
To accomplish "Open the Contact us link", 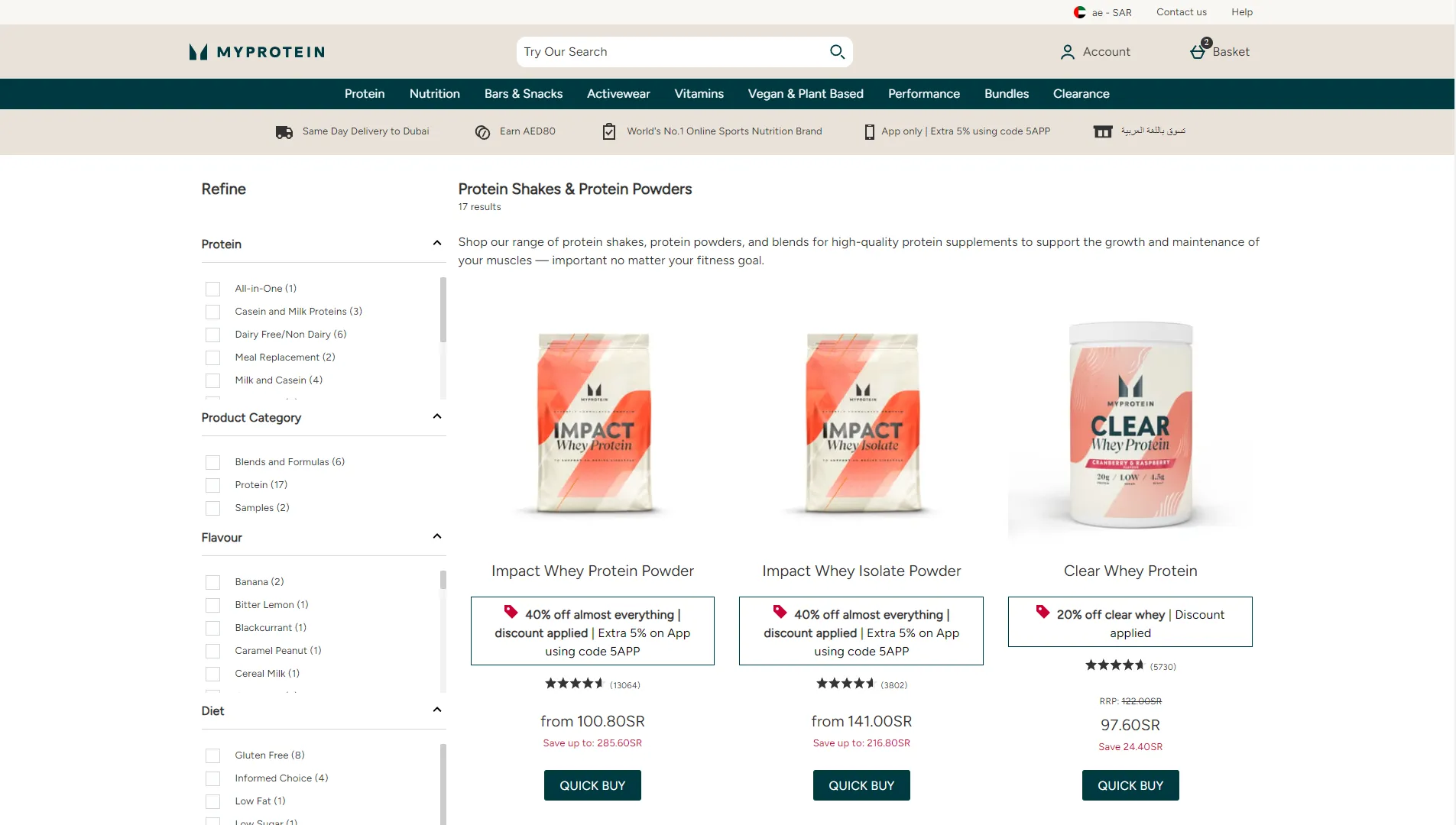I will tap(1182, 12).
